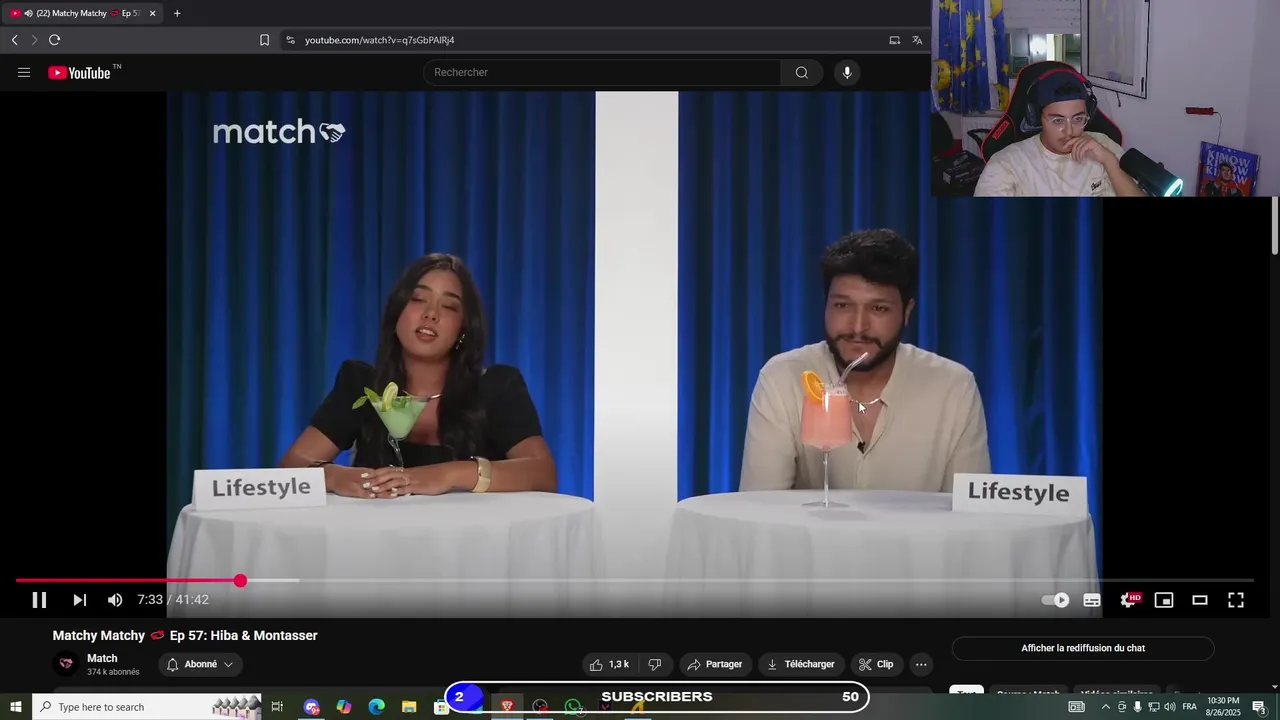Toggle the autoplay switch in the player
The image size is (1280, 720).
[x=1055, y=600]
